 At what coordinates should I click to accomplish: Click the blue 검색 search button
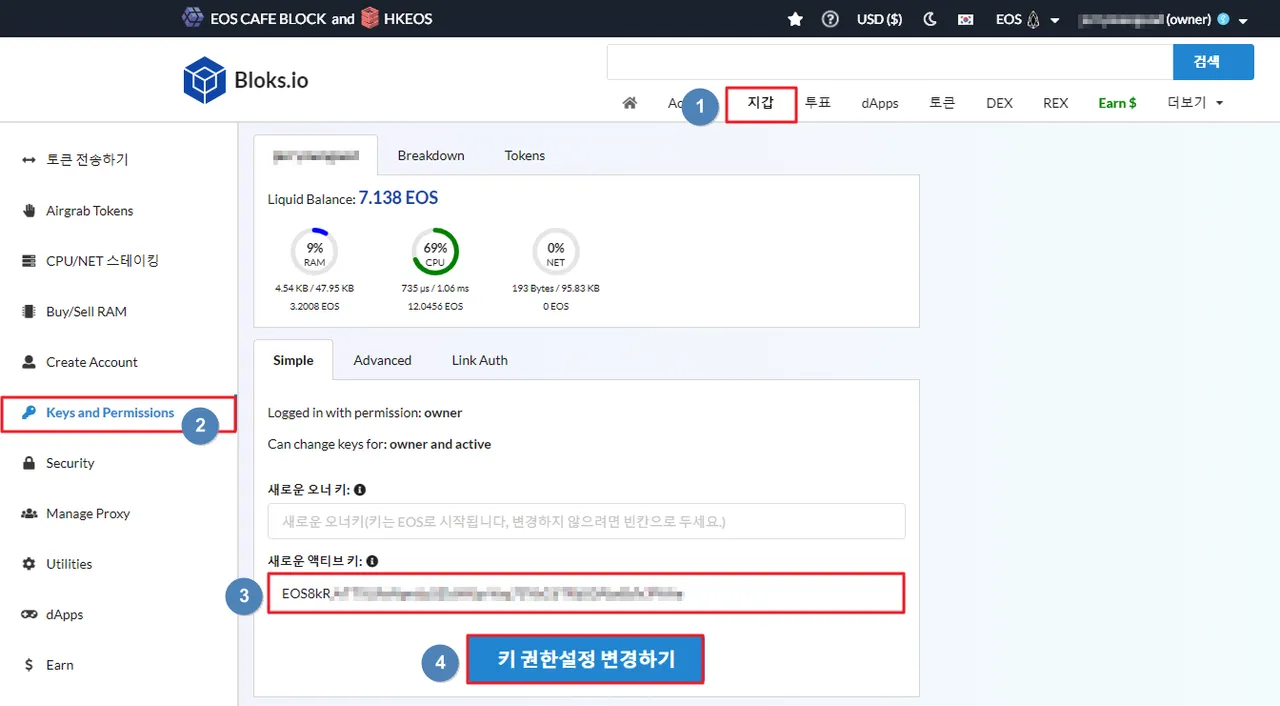pyautogui.click(x=1213, y=62)
